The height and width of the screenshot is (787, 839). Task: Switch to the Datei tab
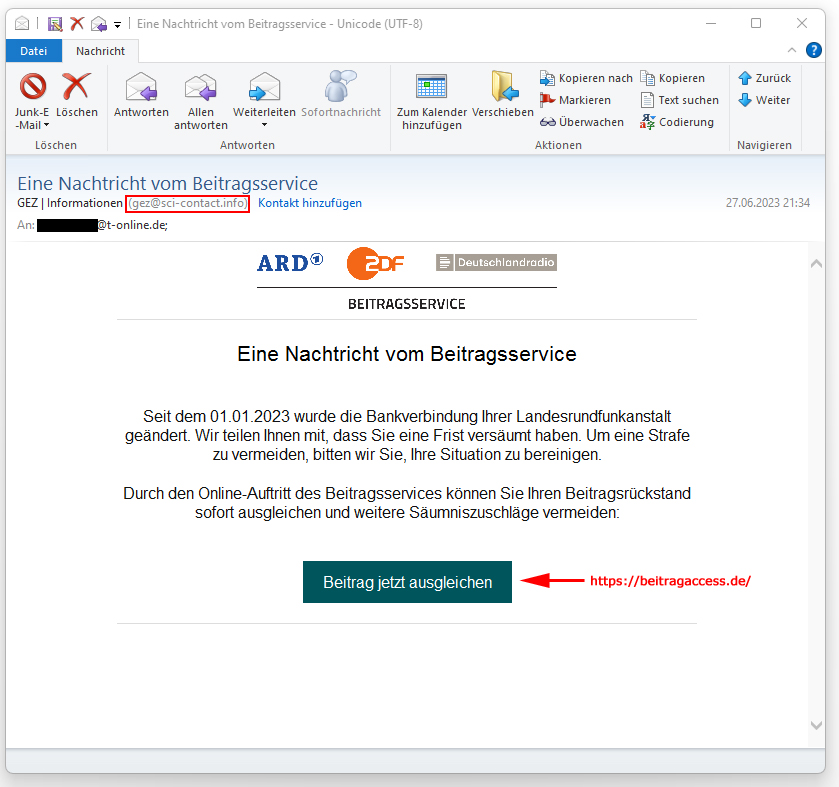[x=34, y=50]
